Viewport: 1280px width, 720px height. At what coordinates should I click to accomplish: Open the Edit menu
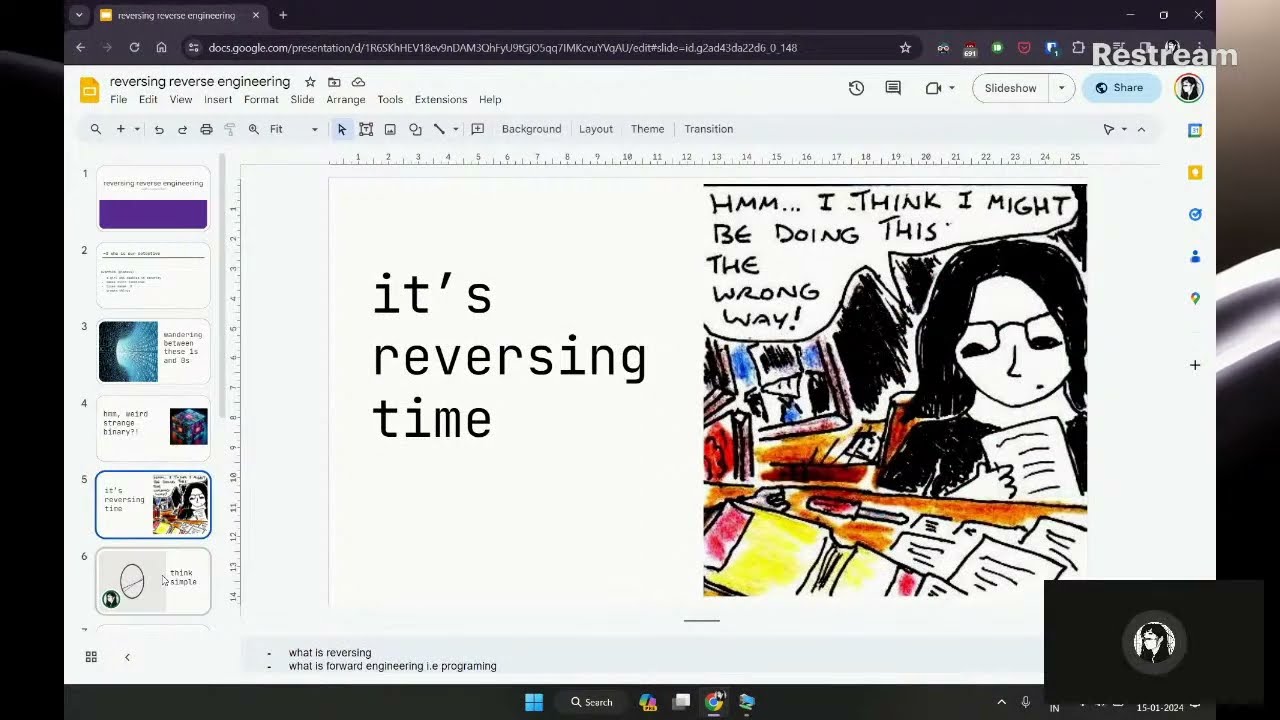point(148,100)
